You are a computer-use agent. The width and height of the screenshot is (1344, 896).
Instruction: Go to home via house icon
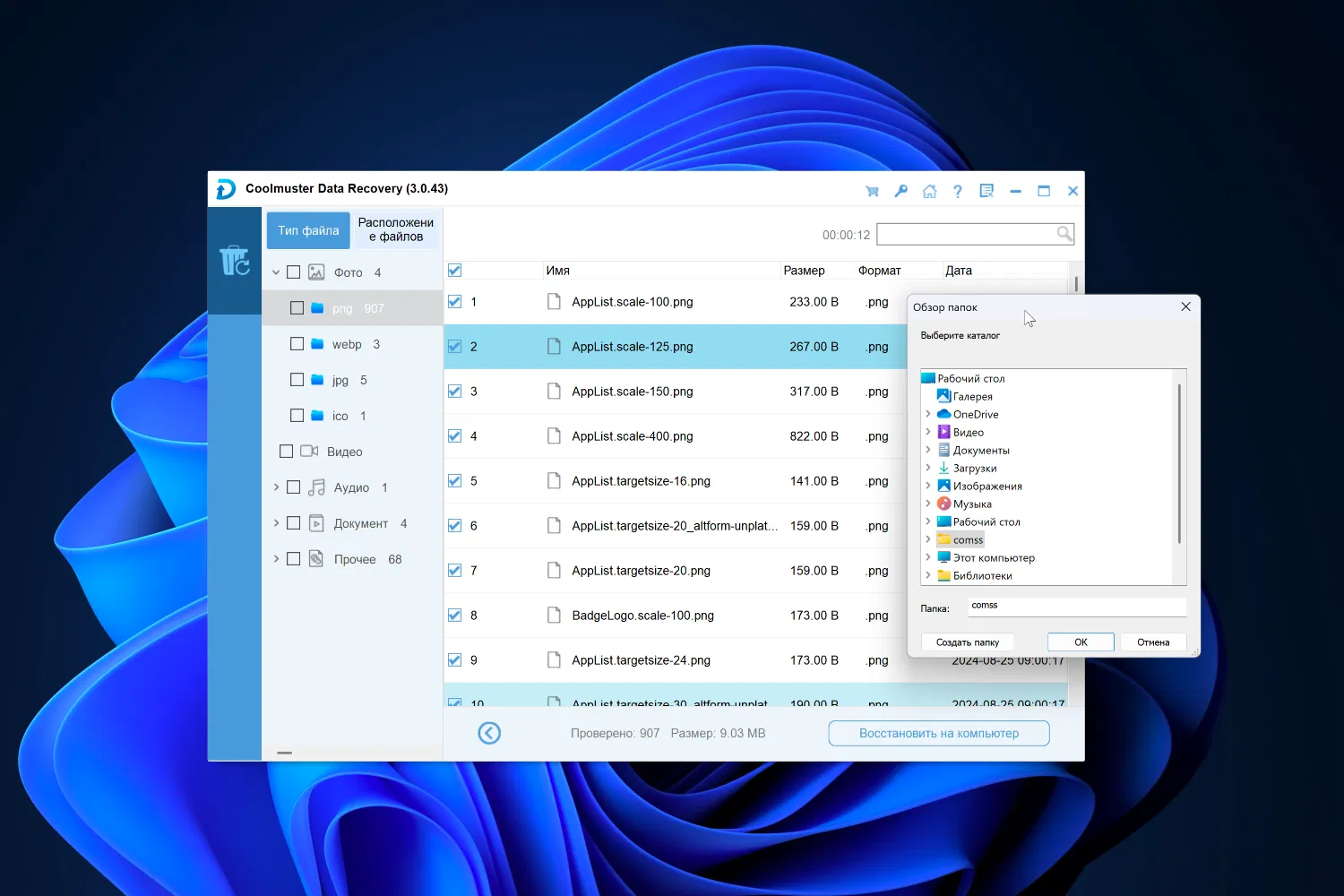tap(929, 191)
